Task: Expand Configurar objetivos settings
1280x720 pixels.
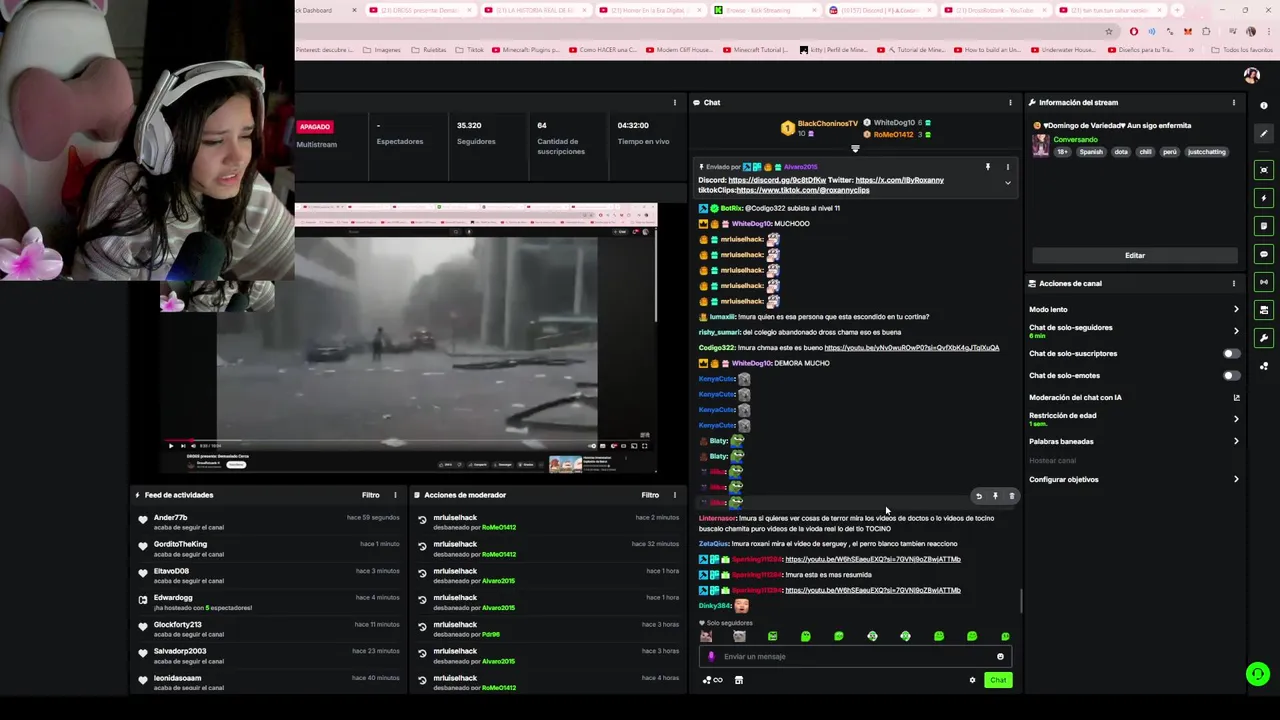Action: click(x=1236, y=479)
